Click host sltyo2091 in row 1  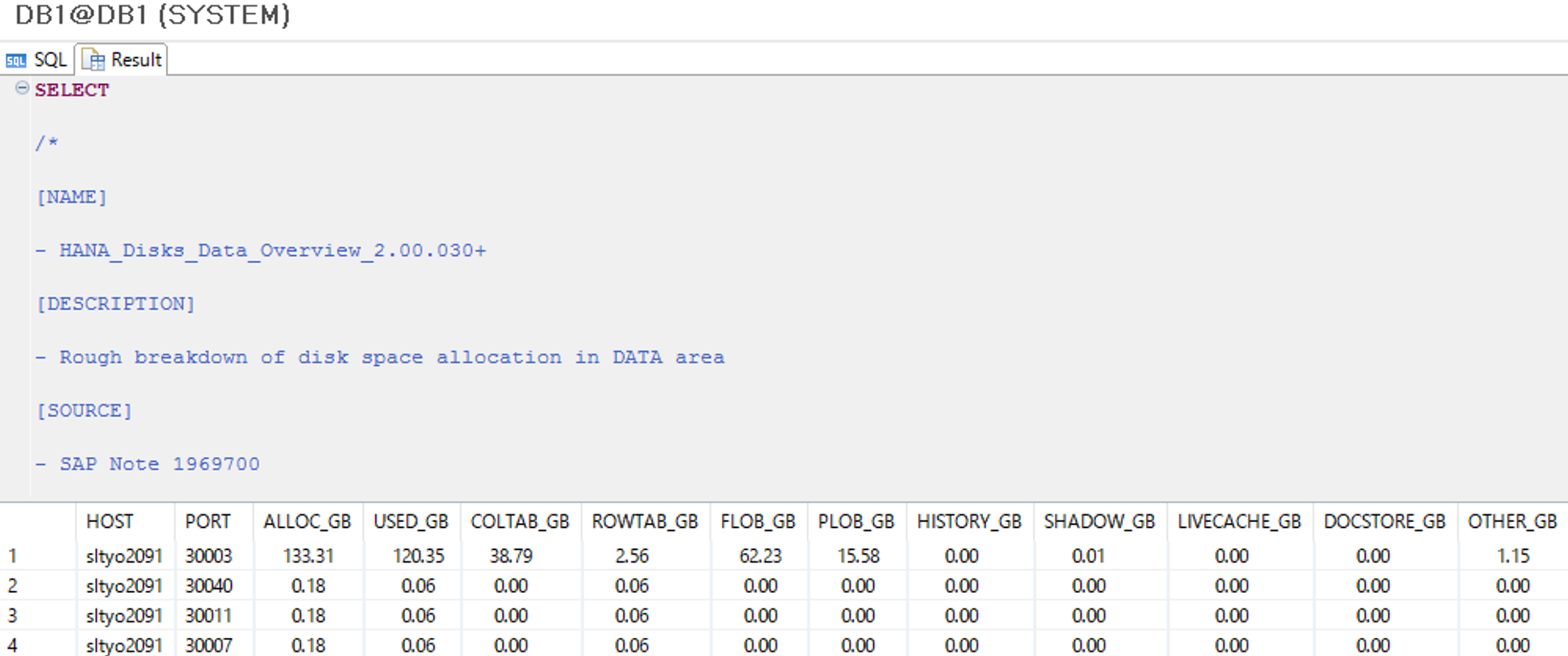coord(124,556)
